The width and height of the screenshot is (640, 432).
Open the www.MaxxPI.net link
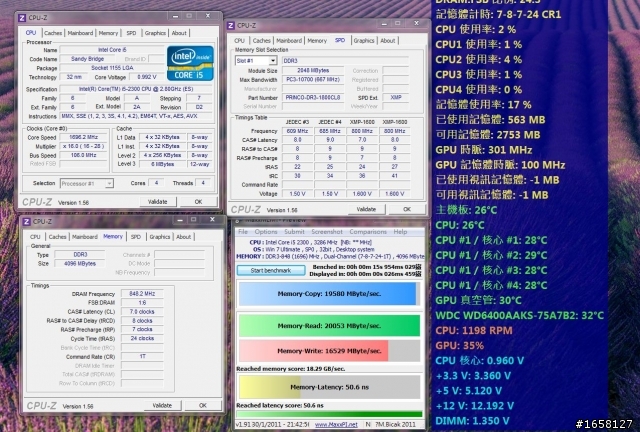[x=336, y=425]
